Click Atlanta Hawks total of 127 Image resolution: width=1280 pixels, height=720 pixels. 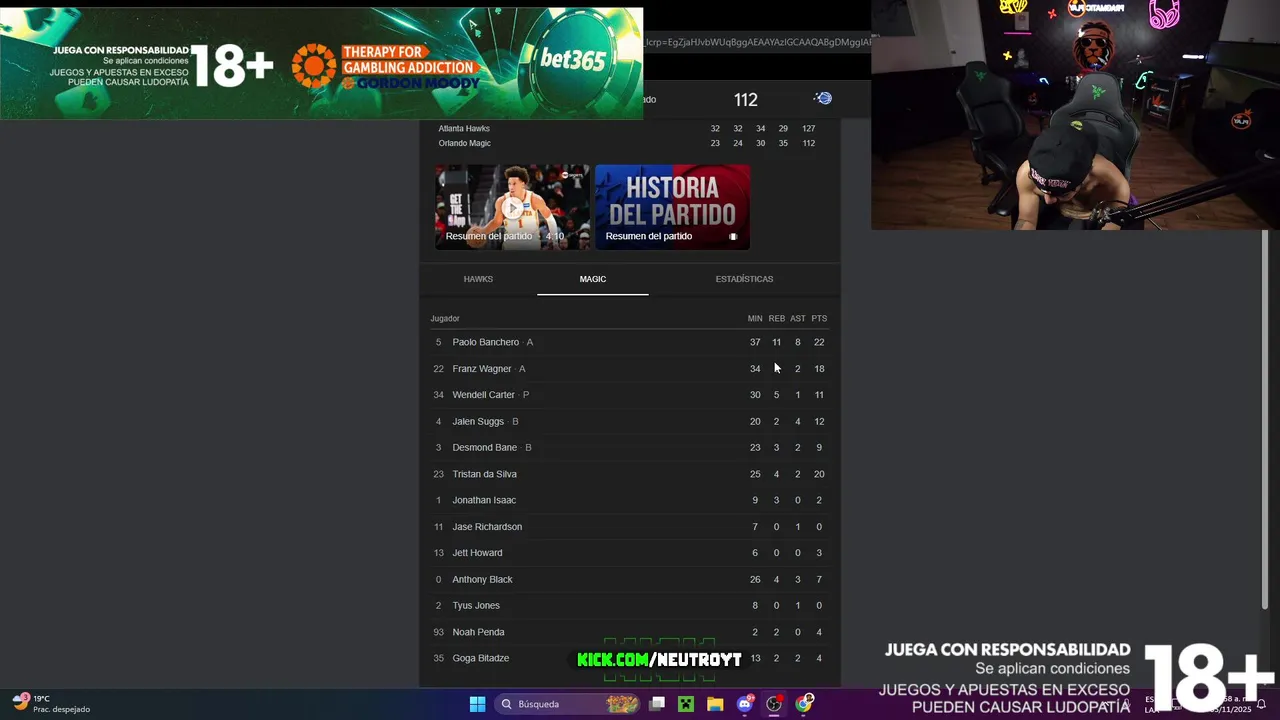click(808, 128)
